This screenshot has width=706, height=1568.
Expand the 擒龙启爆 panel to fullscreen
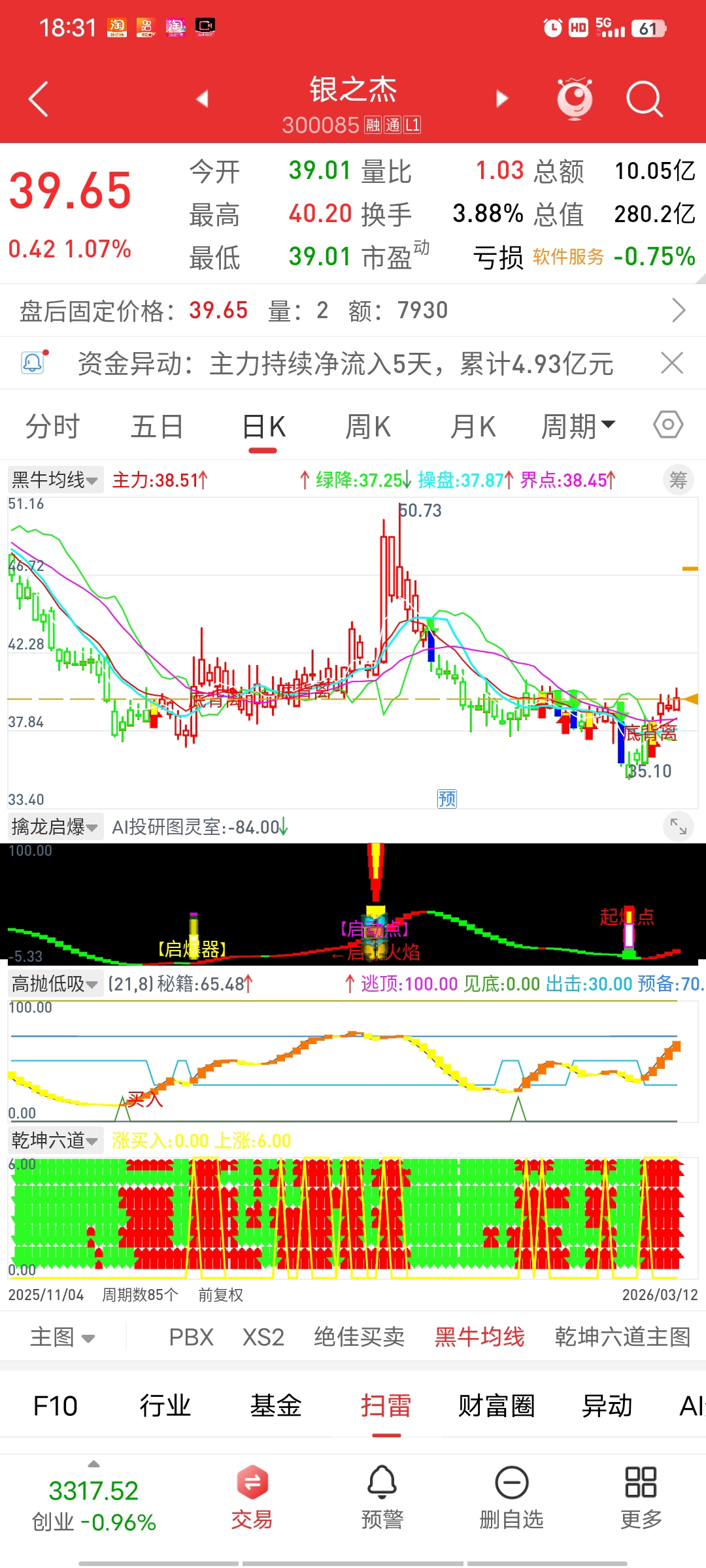click(678, 828)
